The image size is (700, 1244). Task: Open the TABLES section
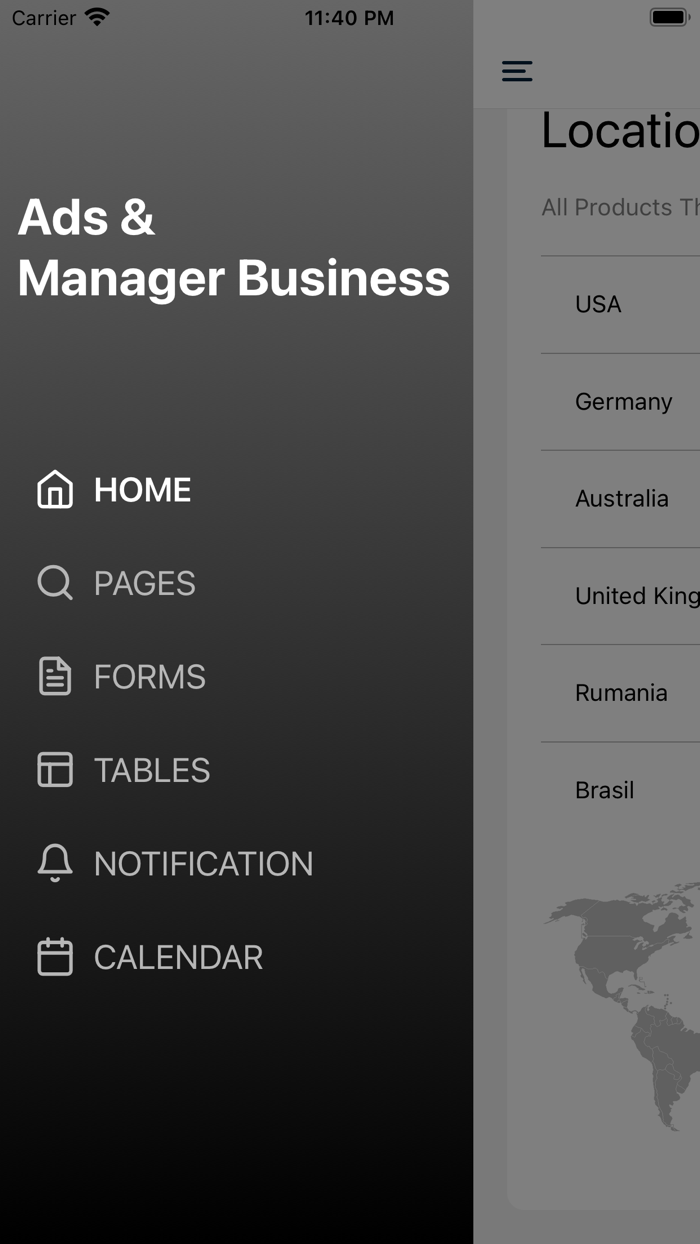(152, 770)
